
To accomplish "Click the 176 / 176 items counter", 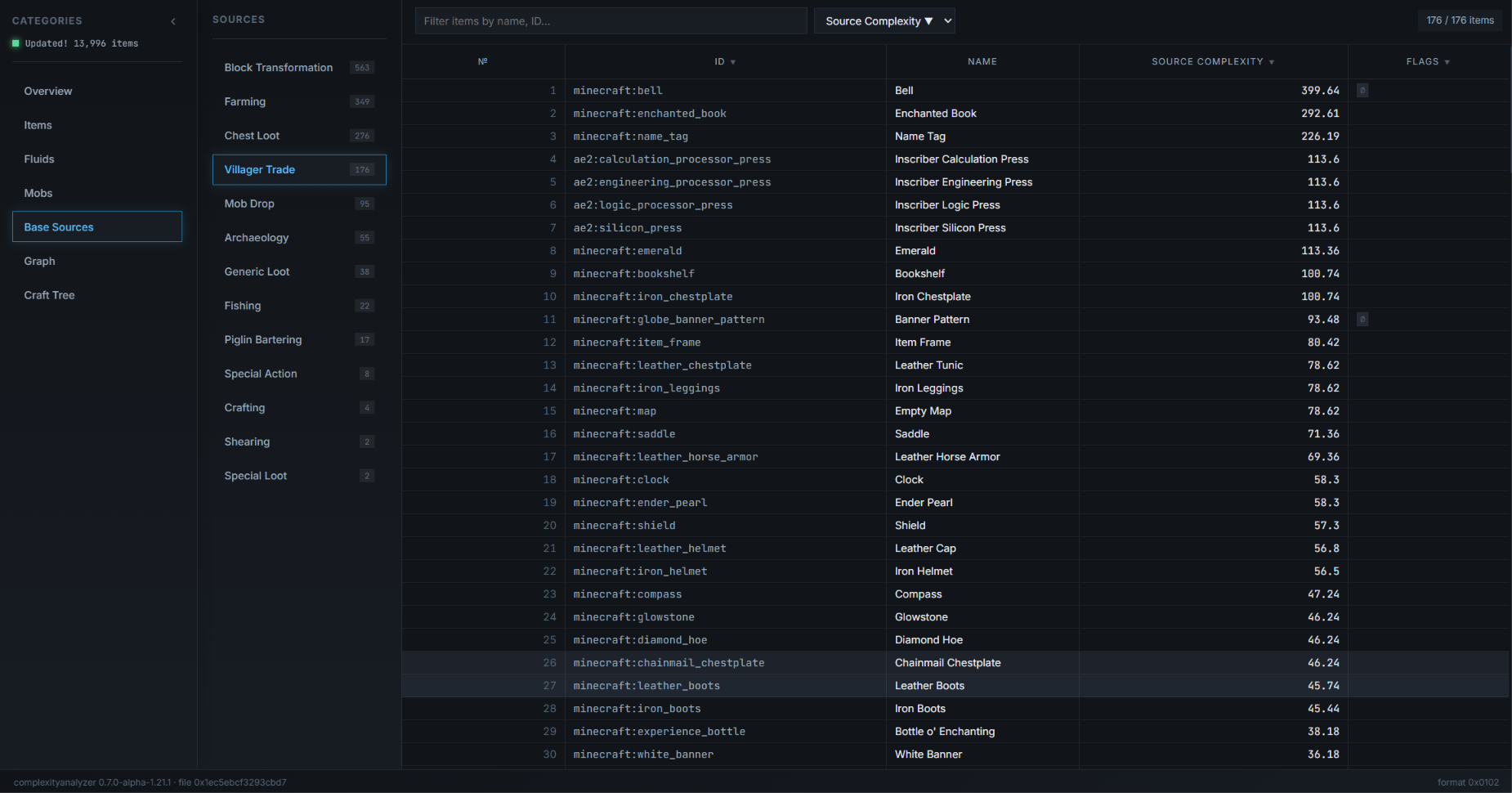I will [1461, 20].
